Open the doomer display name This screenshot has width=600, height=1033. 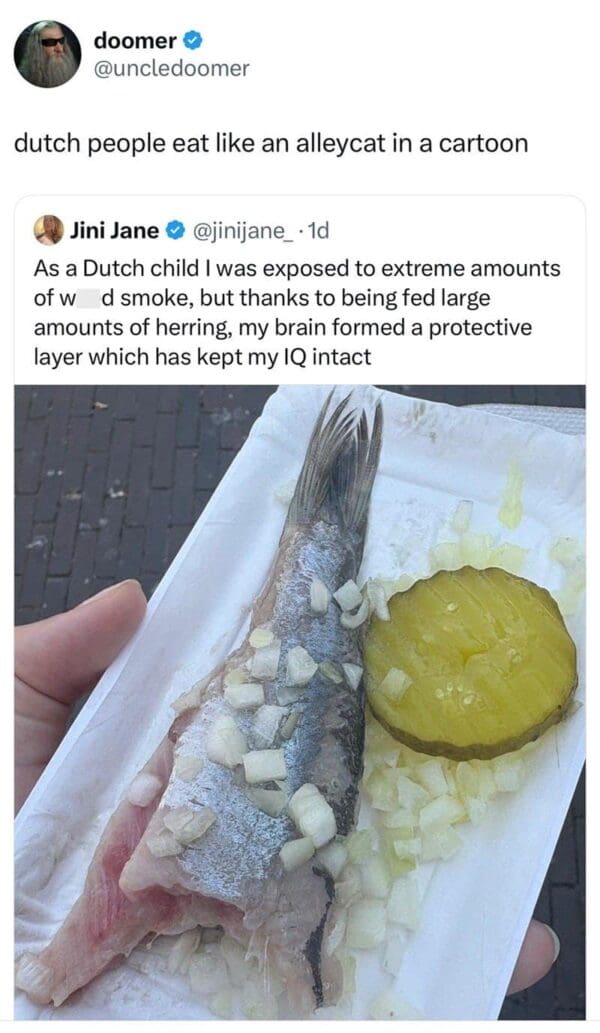pyautogui.click(x=135, y=40)
